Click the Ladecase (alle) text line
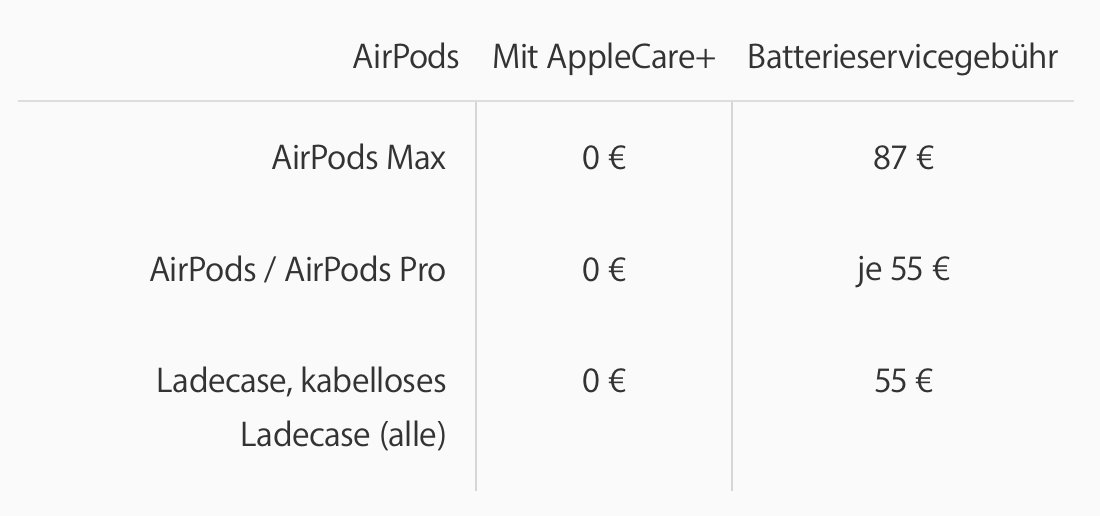 pyautogui.click(x=343, y=435)
